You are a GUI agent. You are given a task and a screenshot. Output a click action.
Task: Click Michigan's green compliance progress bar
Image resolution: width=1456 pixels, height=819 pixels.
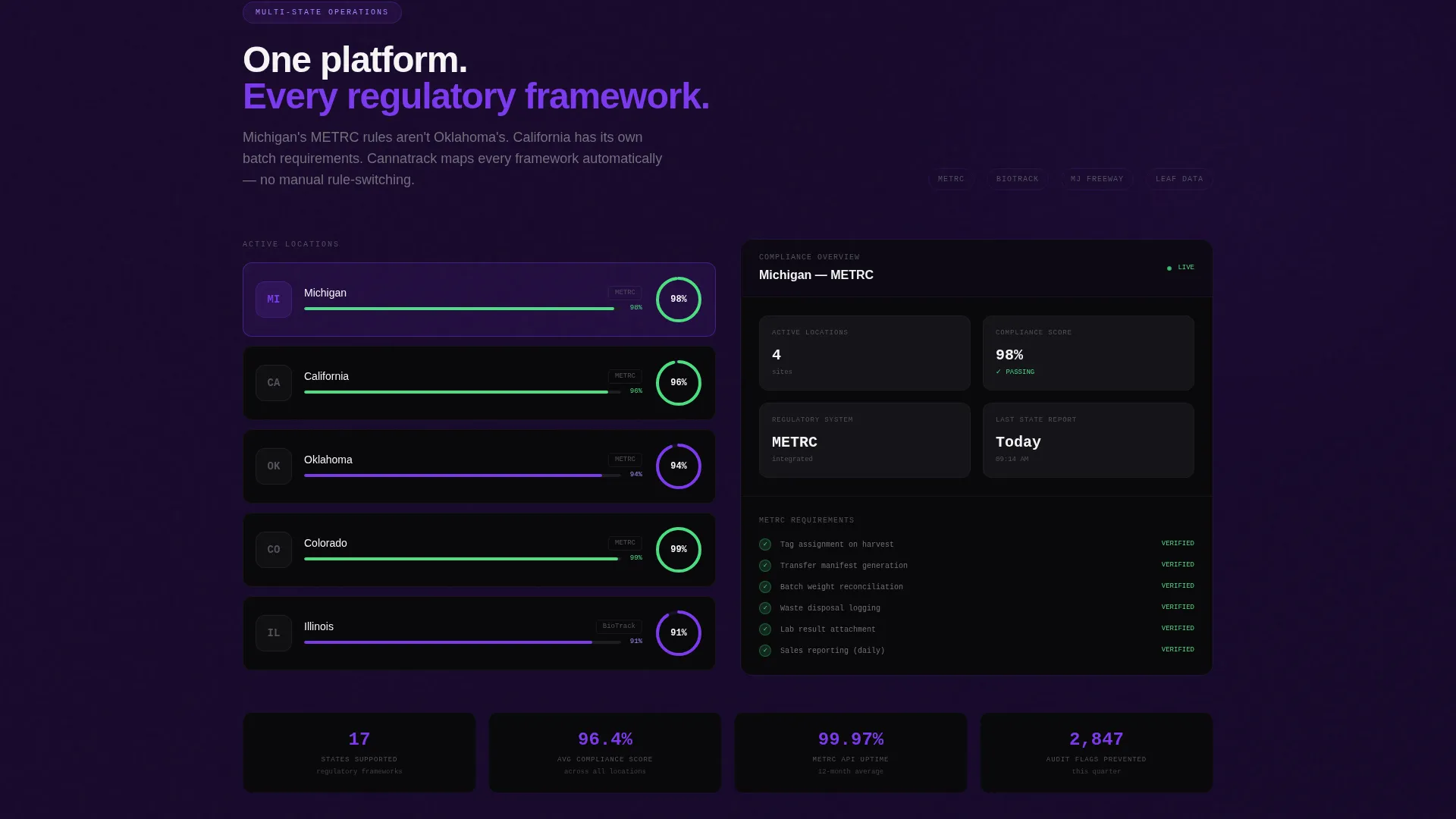click(463, 309)
